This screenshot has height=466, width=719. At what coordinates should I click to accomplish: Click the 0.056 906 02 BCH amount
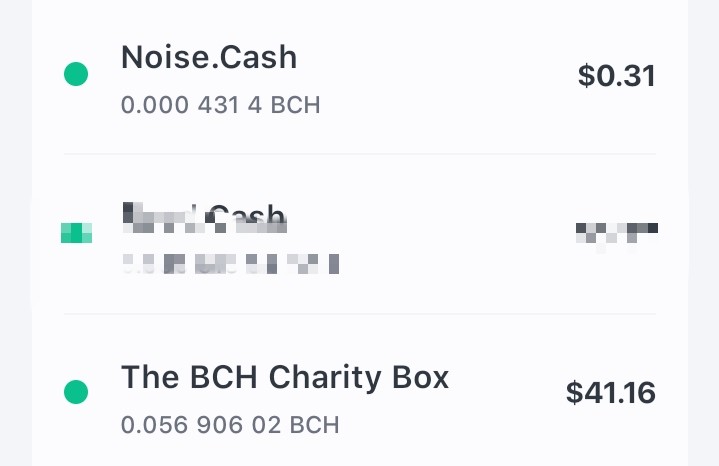[x=230, y=425]
